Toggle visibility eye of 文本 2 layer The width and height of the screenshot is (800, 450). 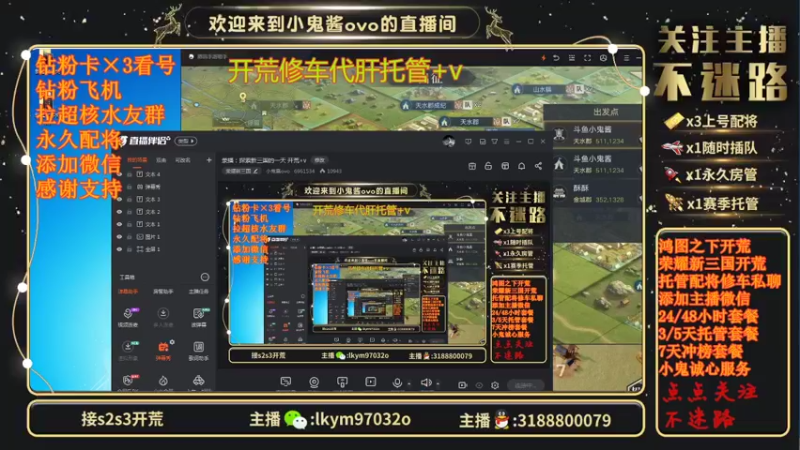pos(119,212)
